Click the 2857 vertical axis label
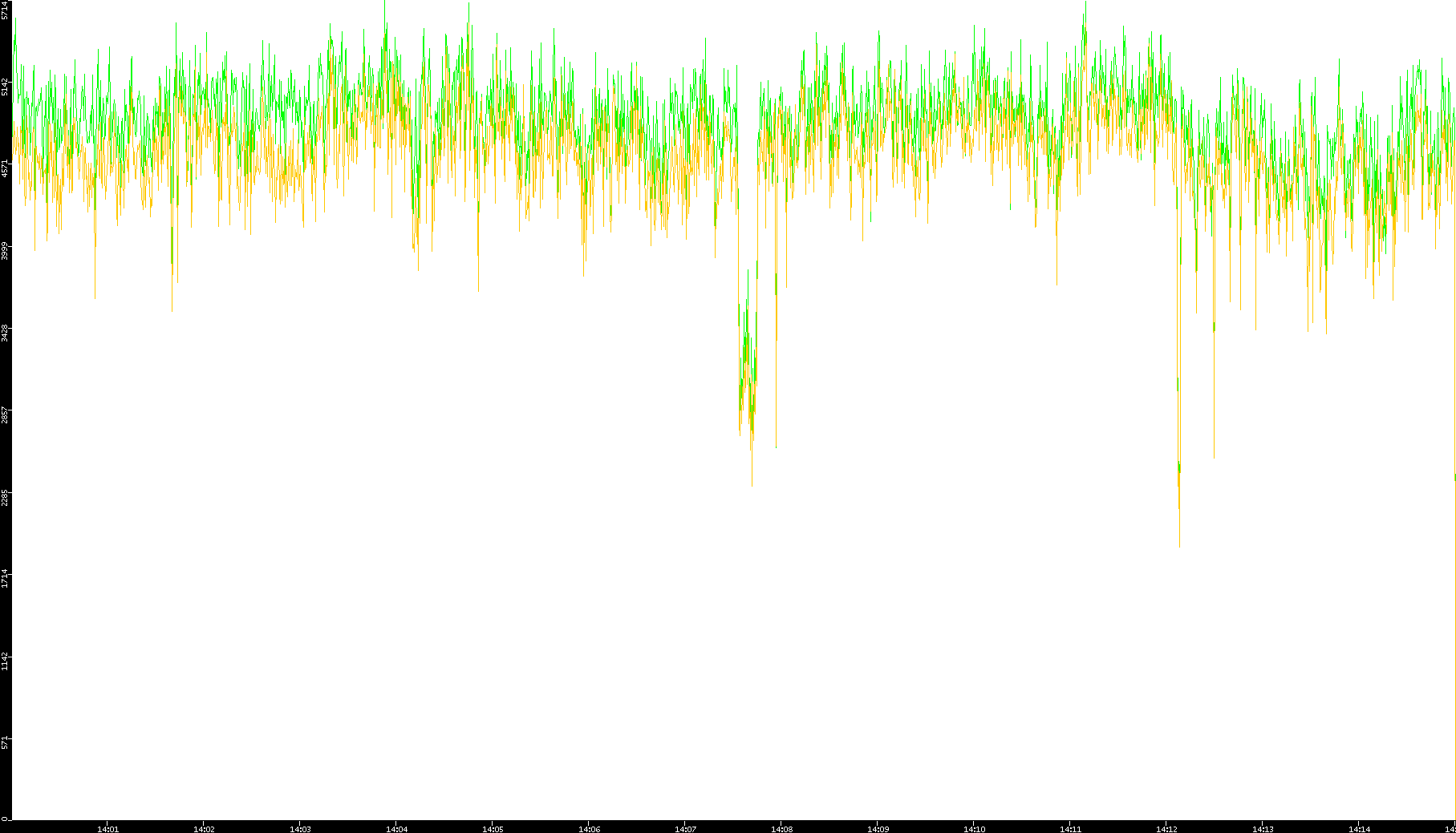The height and width of the screenshot is (833, 1456). click(6, 415)
